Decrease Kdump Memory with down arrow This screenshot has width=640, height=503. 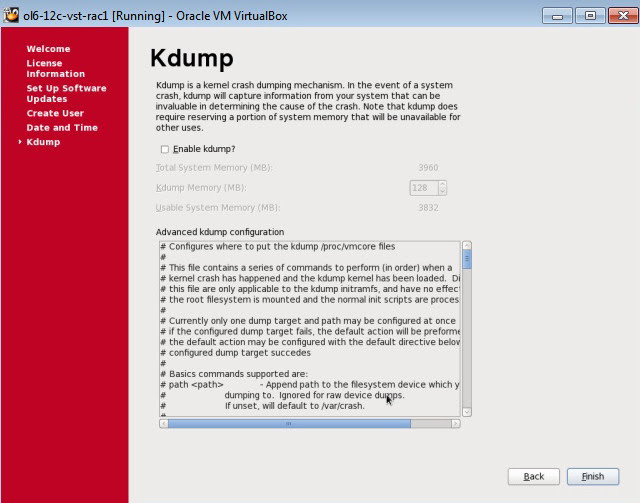tap(442, 191)
